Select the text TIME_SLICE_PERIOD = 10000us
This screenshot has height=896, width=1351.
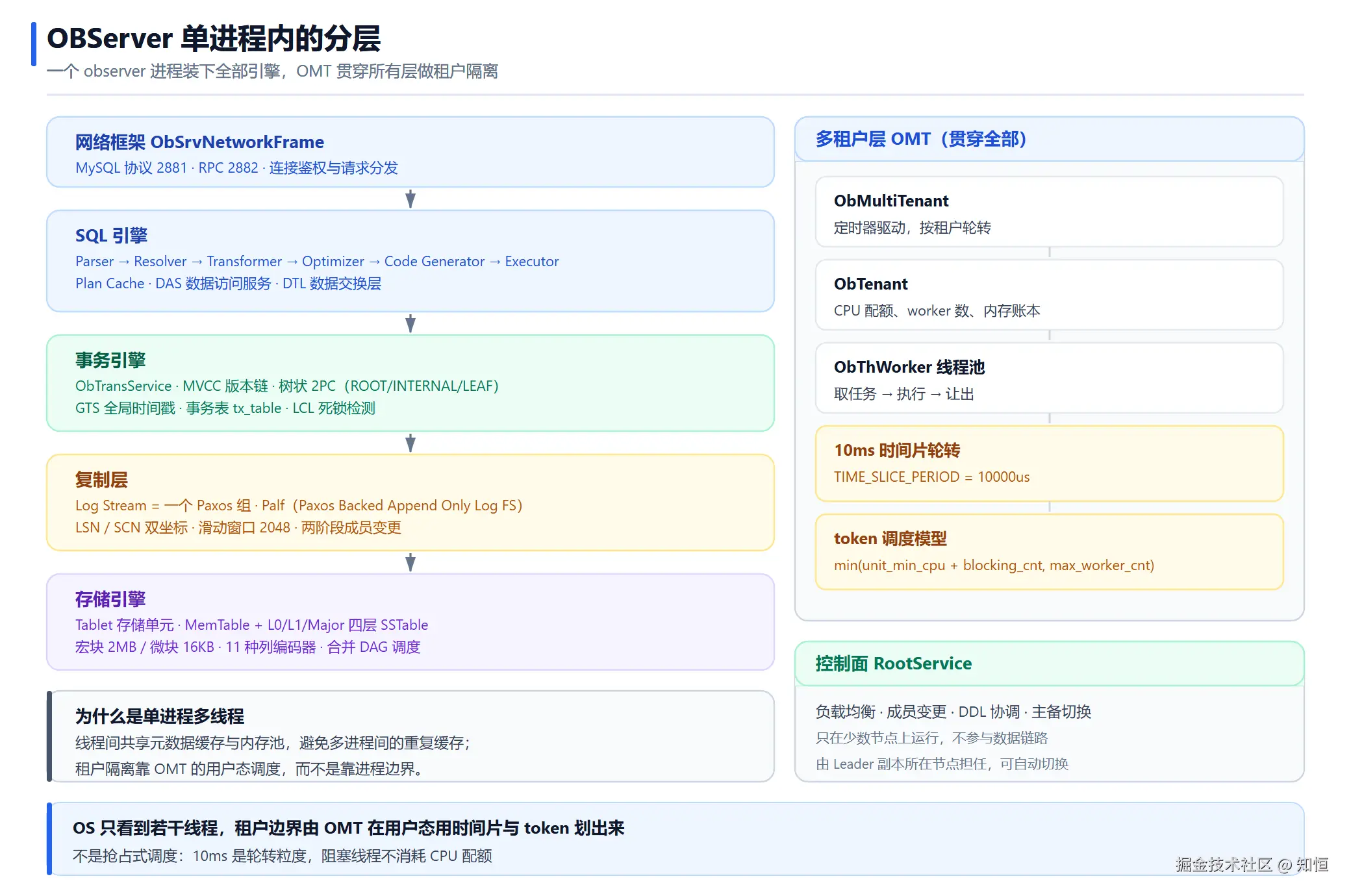(932, 477)
